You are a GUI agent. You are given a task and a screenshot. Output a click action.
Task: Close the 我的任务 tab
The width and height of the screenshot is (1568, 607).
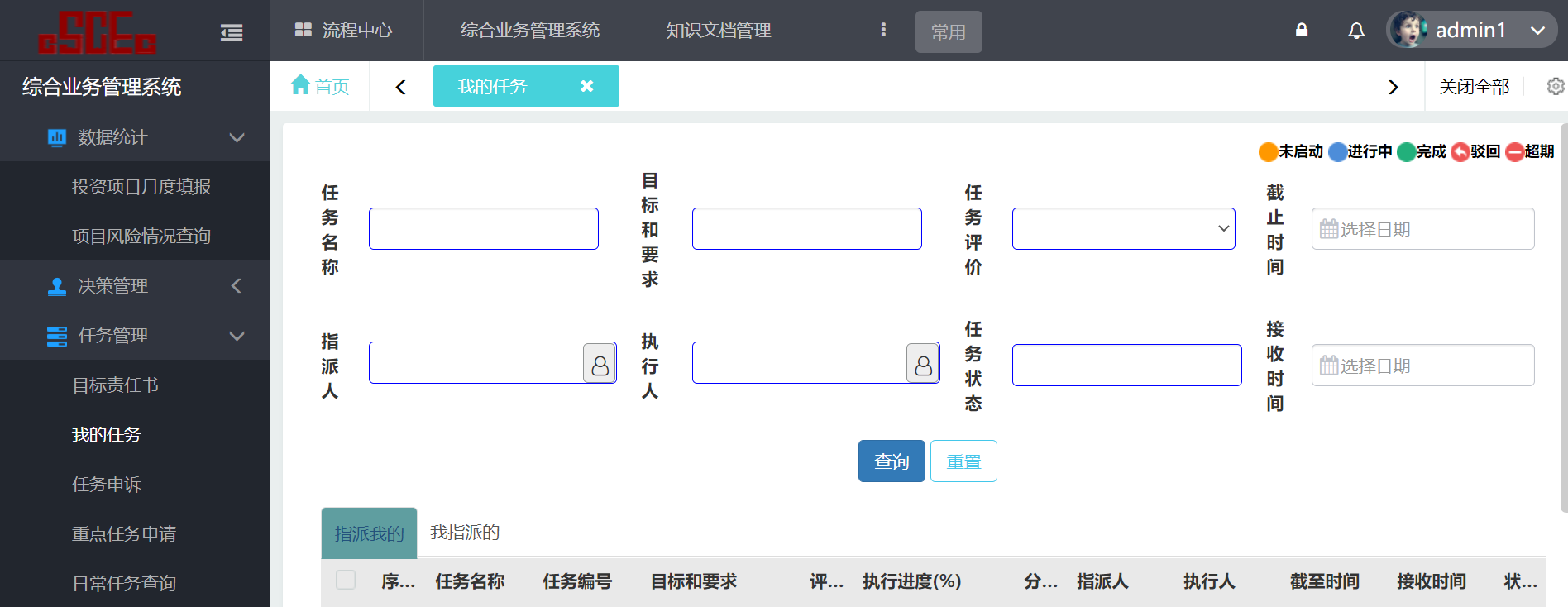[587, 86]
